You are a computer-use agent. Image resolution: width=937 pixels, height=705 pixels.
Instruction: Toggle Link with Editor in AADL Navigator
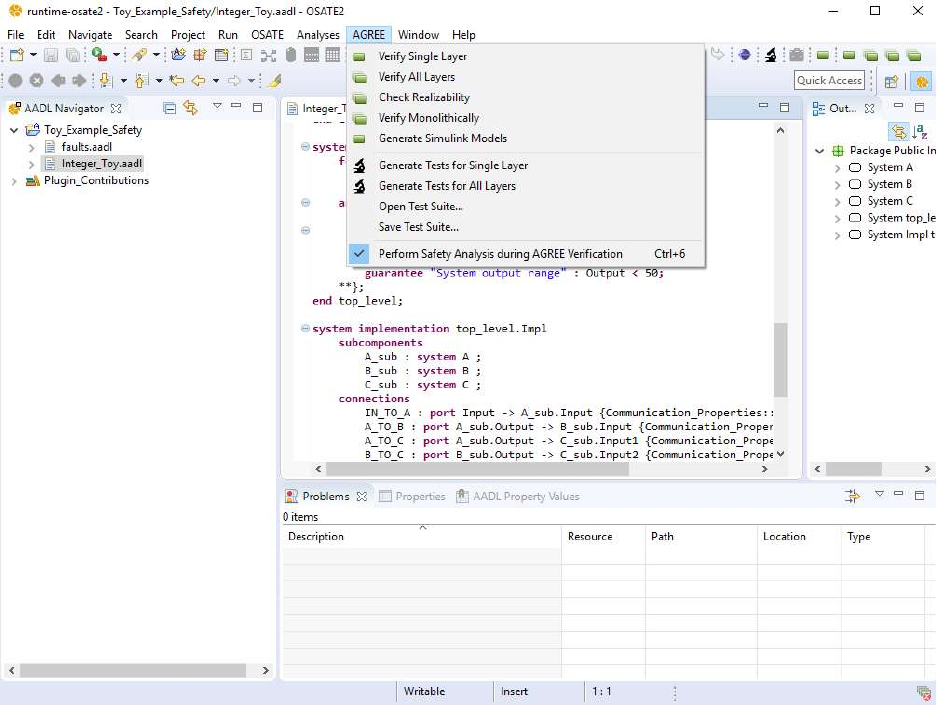[x=190, y=108]
